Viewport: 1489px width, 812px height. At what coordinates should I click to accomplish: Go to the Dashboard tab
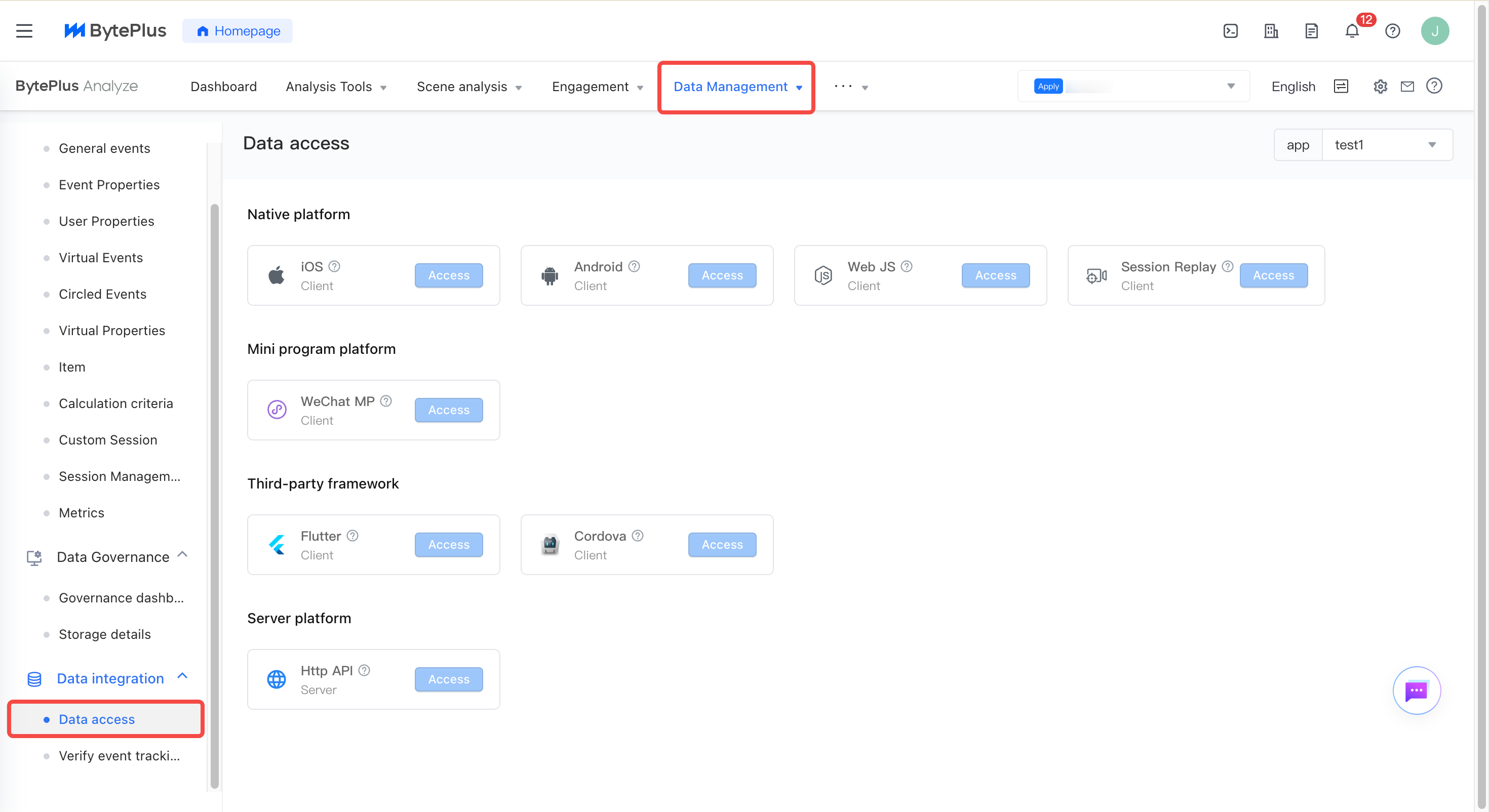pos(224,87)
